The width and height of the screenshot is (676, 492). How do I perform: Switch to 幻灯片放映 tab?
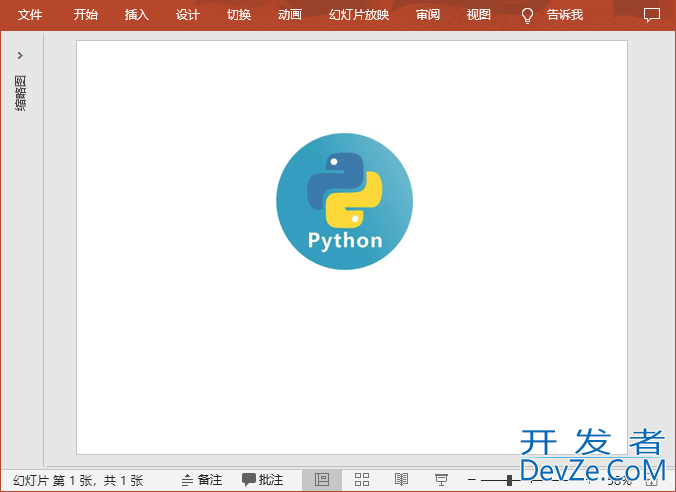coord(359,15)
